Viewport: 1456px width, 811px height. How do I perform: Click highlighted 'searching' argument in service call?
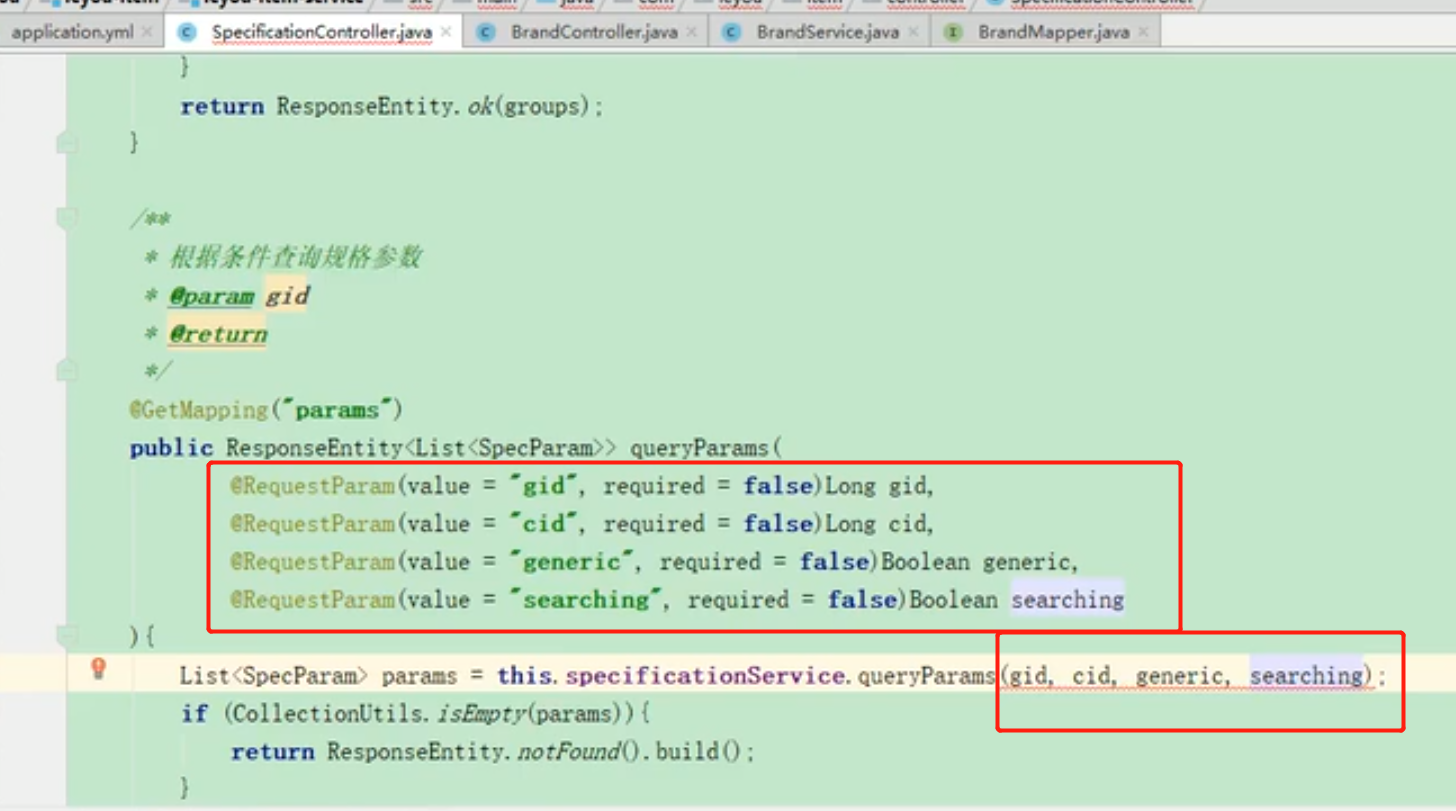pyautogui.click(x=1306, y=676)
